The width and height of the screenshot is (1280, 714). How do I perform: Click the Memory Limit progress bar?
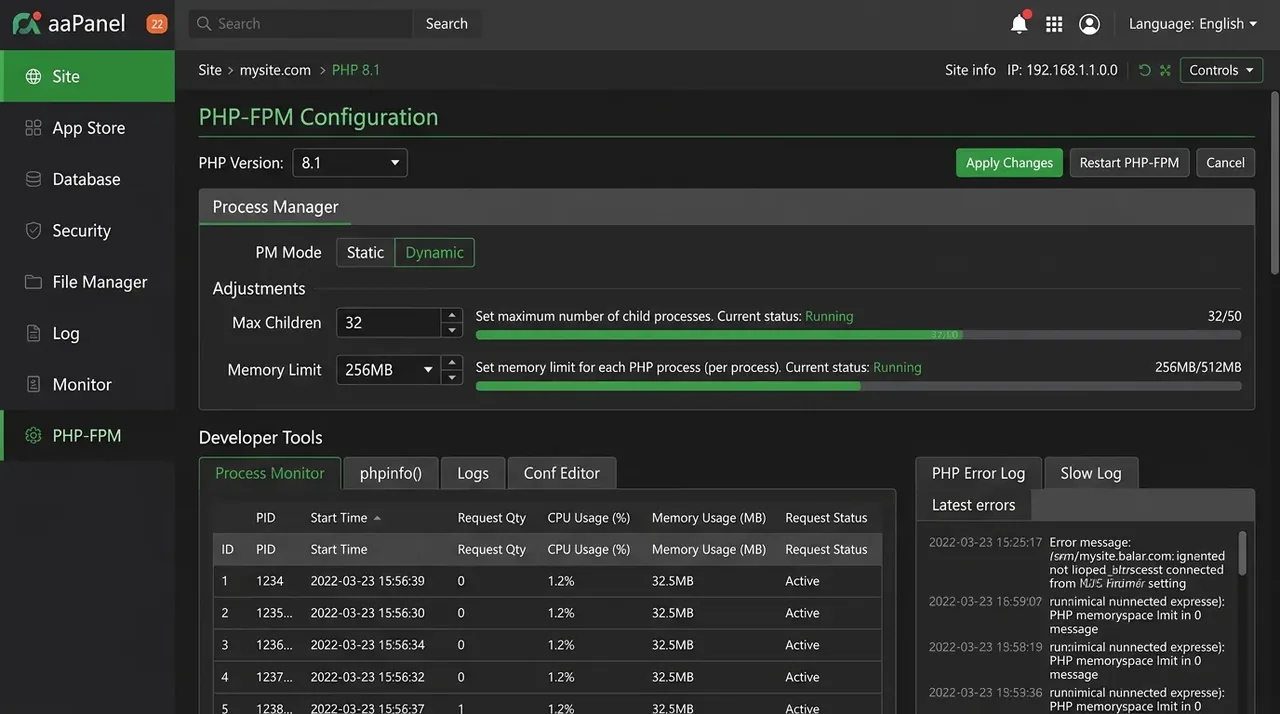tap(858, 385)
